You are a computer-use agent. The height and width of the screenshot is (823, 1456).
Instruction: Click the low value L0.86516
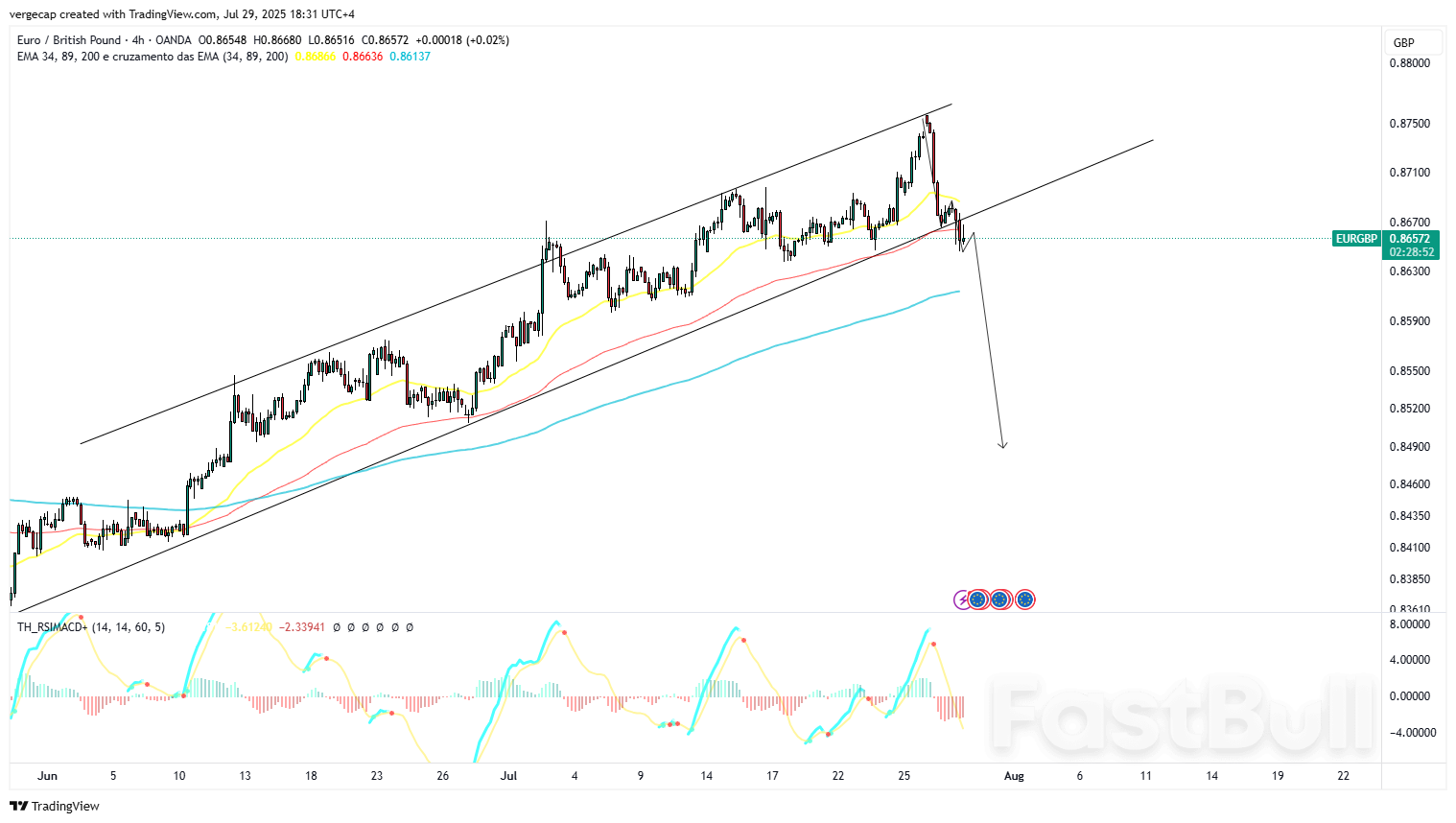point(331,40)
